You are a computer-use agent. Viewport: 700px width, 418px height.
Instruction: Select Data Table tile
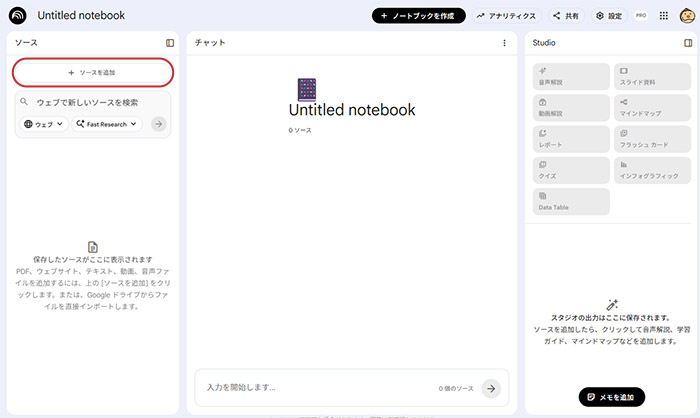point(571,201)
